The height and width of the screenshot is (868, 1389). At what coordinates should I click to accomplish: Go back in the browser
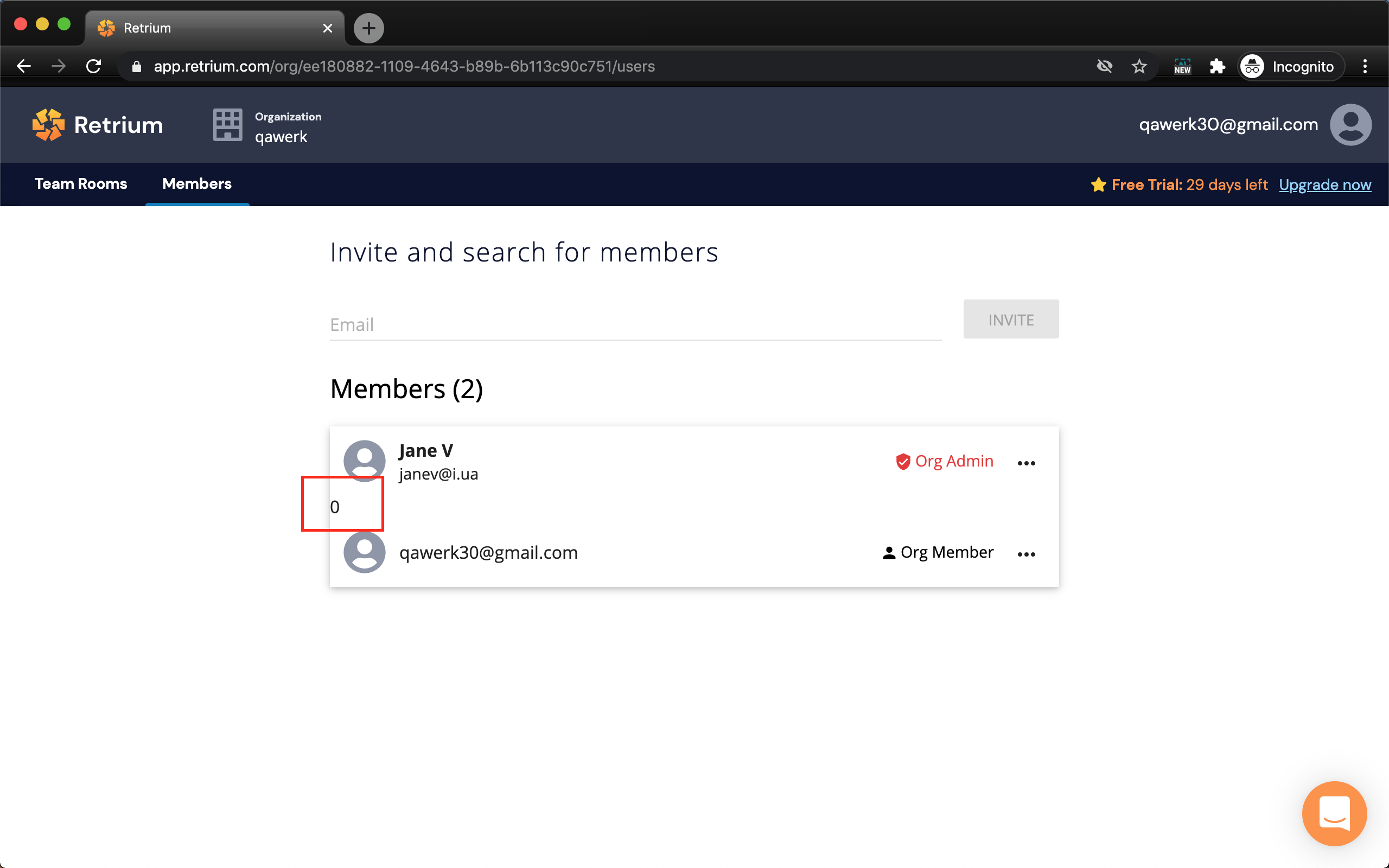(x=23, y=66)
